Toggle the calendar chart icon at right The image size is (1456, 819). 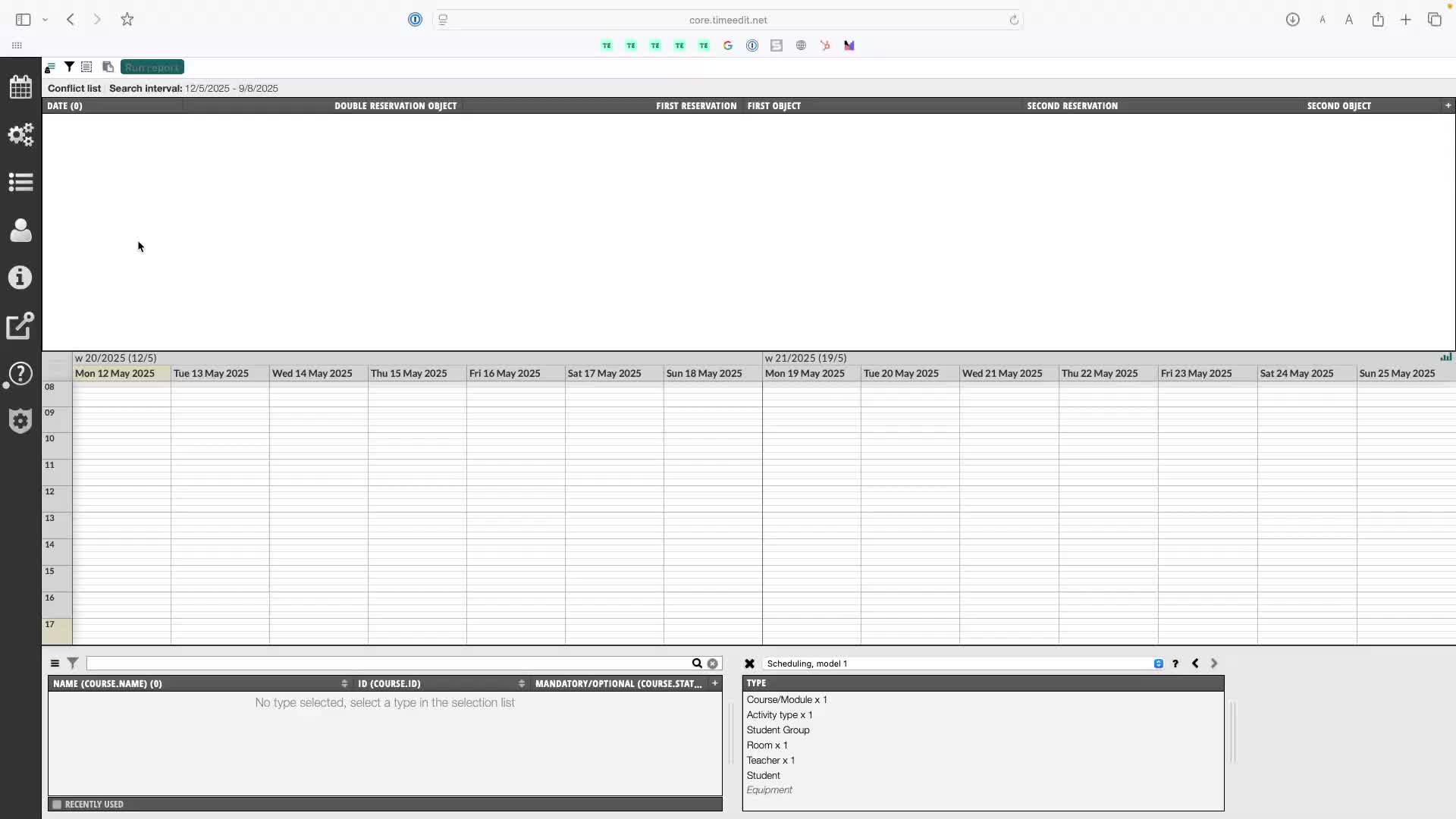pos(1445,357)
